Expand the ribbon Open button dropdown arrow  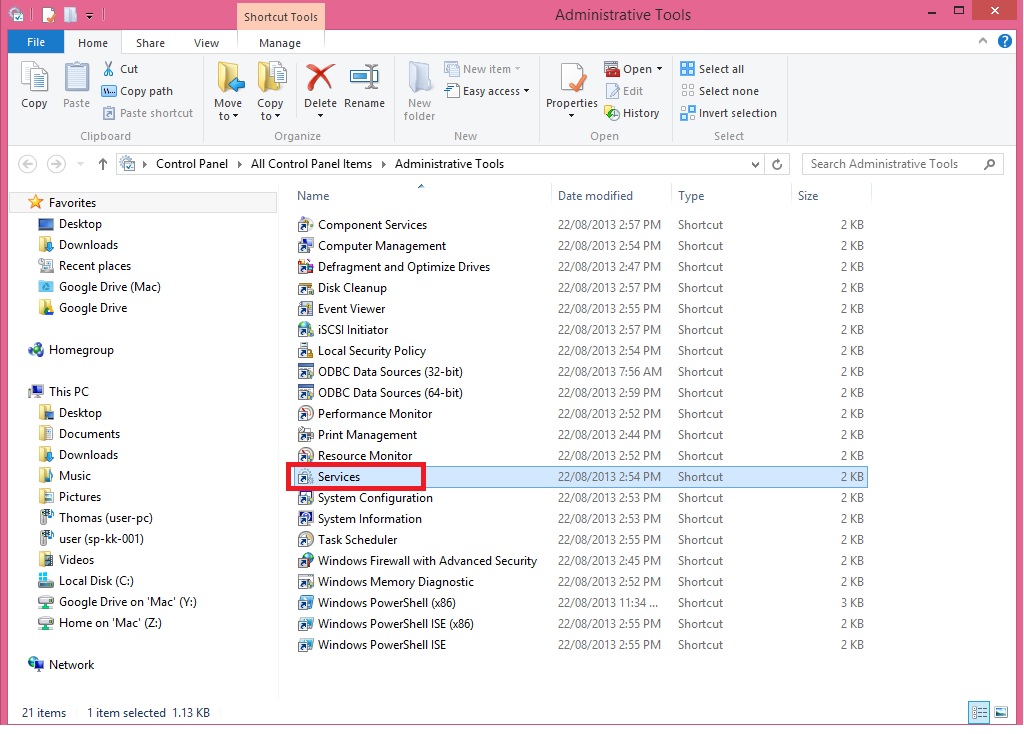(660, 70)
